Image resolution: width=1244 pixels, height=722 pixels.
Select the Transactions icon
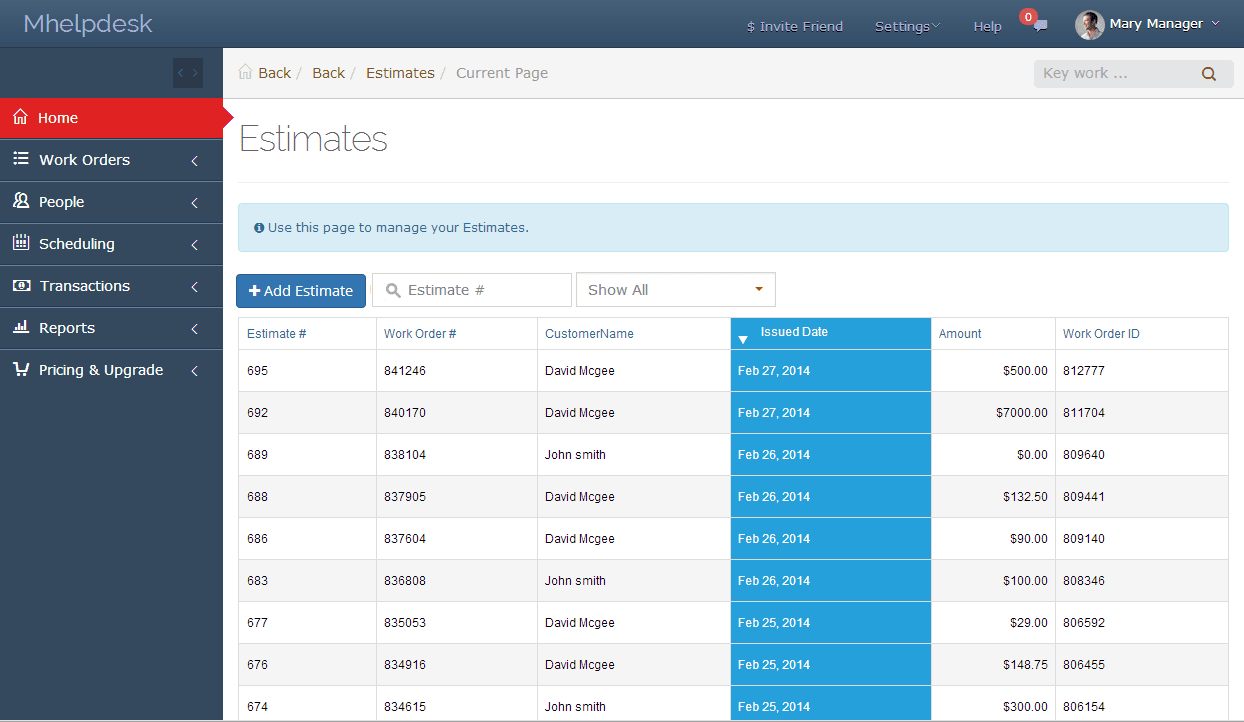point(20,286)
